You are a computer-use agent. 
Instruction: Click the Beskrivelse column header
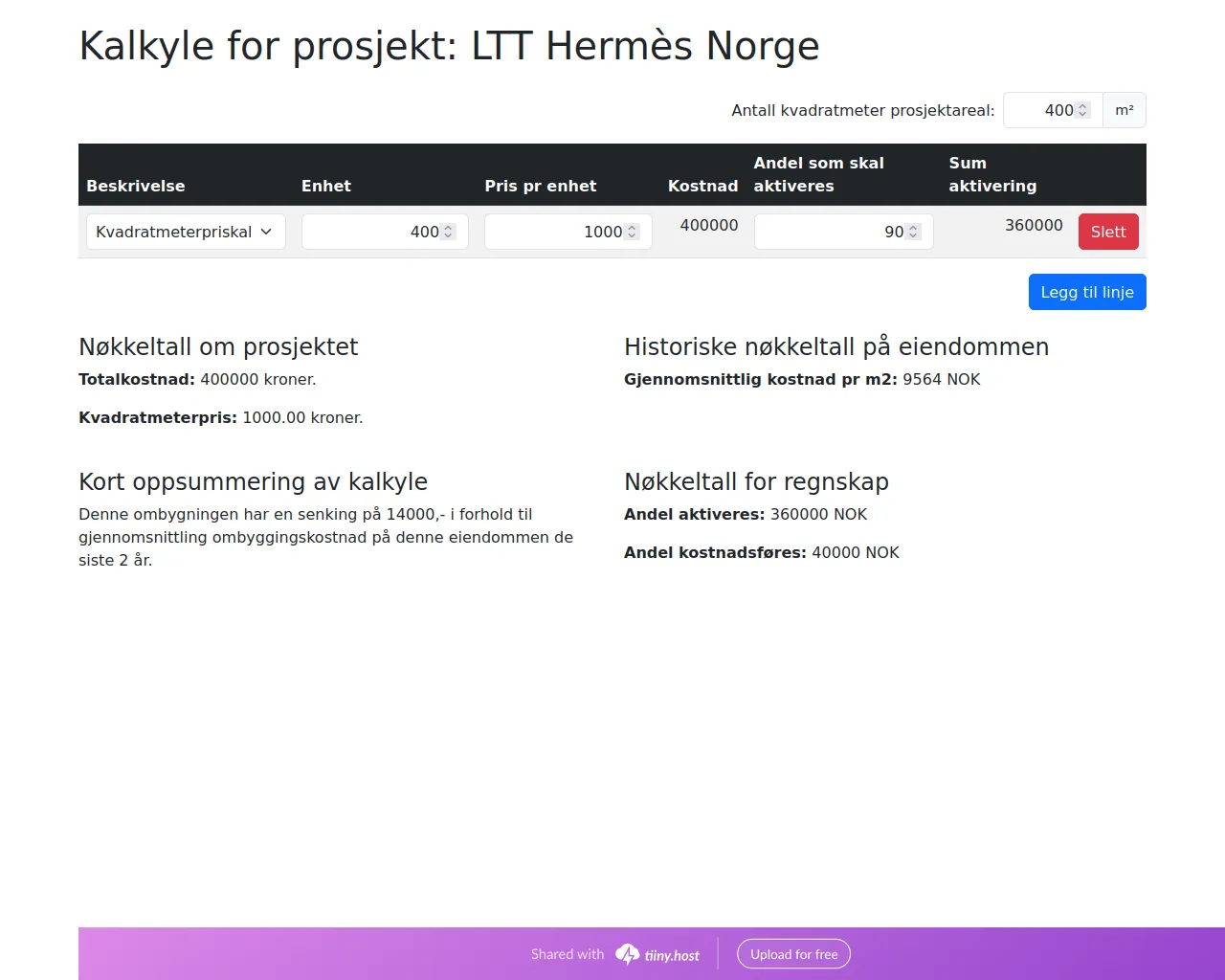136,186
